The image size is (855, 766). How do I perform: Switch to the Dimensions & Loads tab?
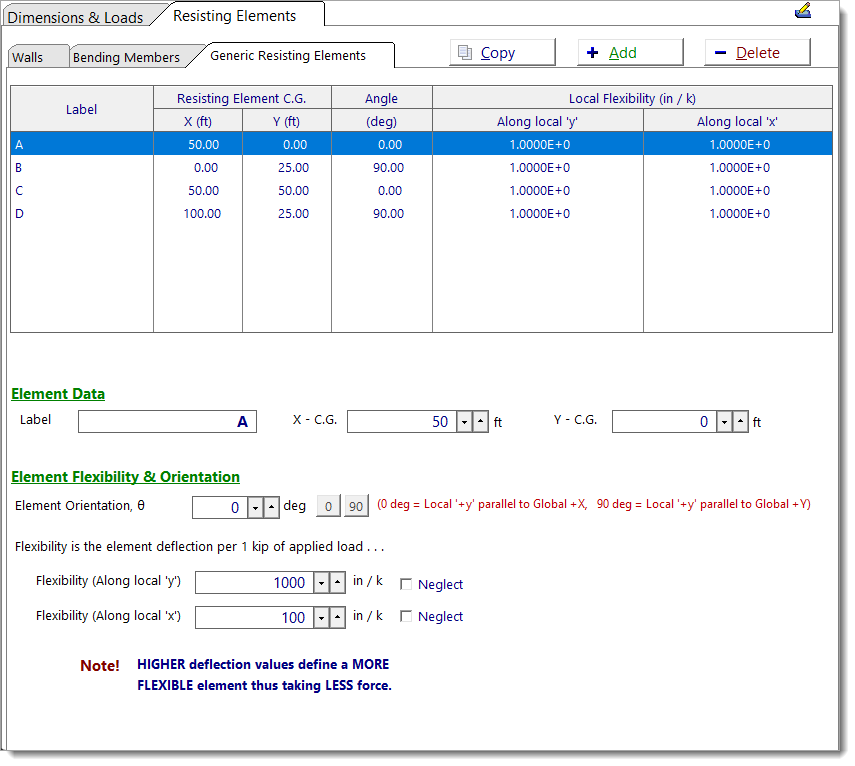(x=76, y=17)
